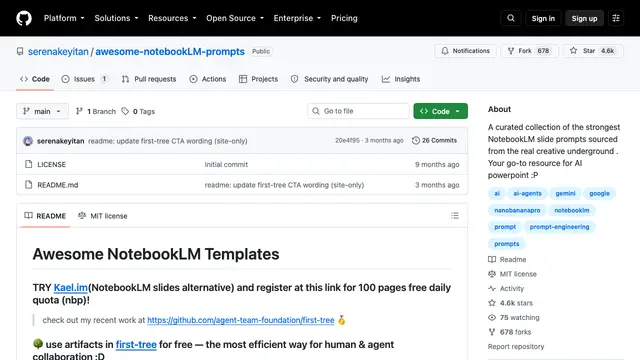Expand the Open Source dropdown menu
The image size is (640, 360).
click(x=235, y=18)
